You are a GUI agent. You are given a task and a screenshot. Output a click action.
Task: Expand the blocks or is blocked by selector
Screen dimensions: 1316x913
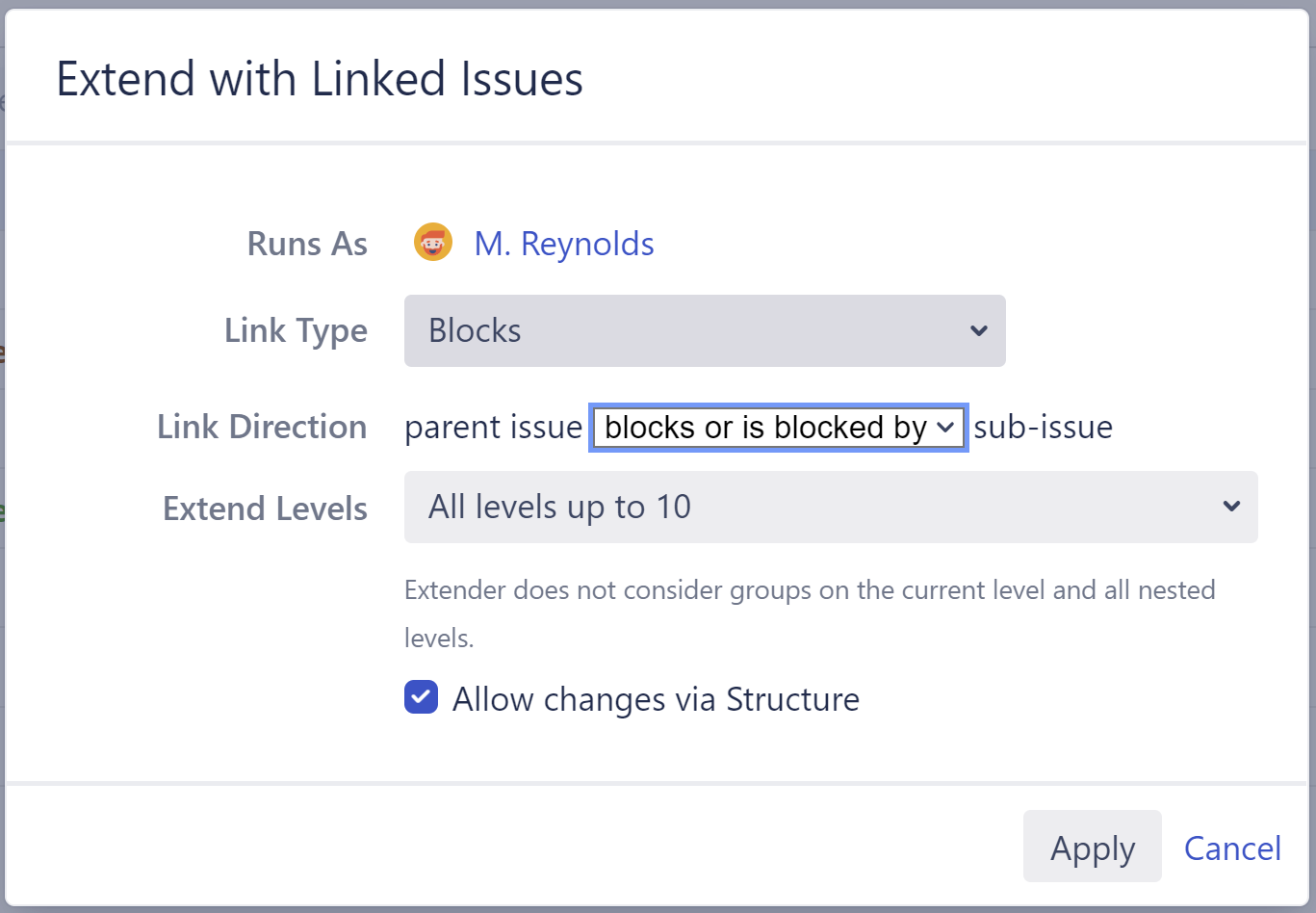pos(778,428)
